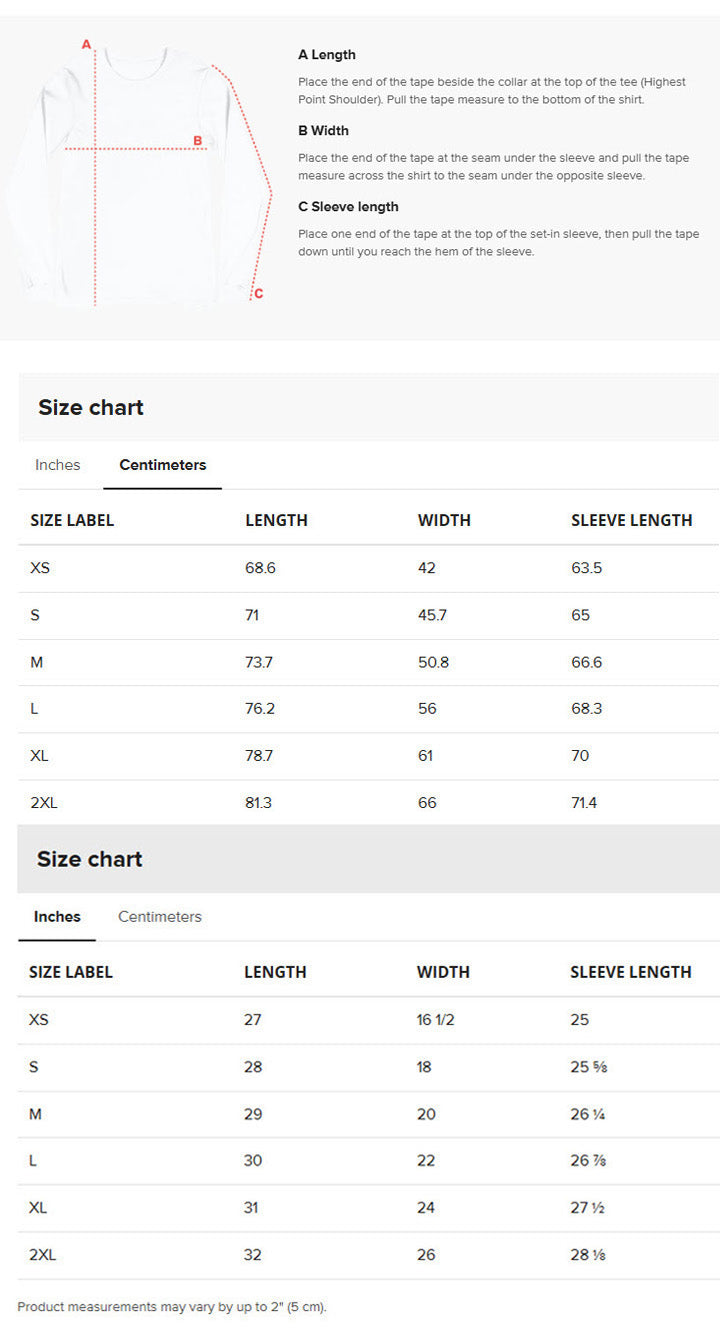Select the 26 ¼ sleeve length value

click(x=588, y=1114)
